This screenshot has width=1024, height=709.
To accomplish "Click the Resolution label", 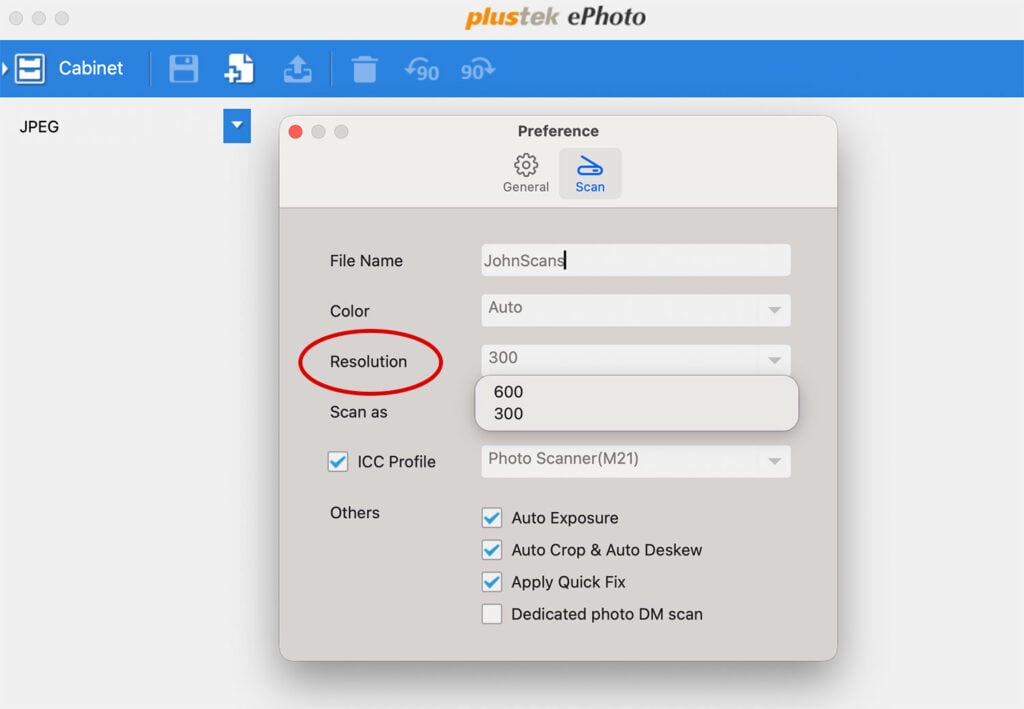I will click(x=368, y=362).
